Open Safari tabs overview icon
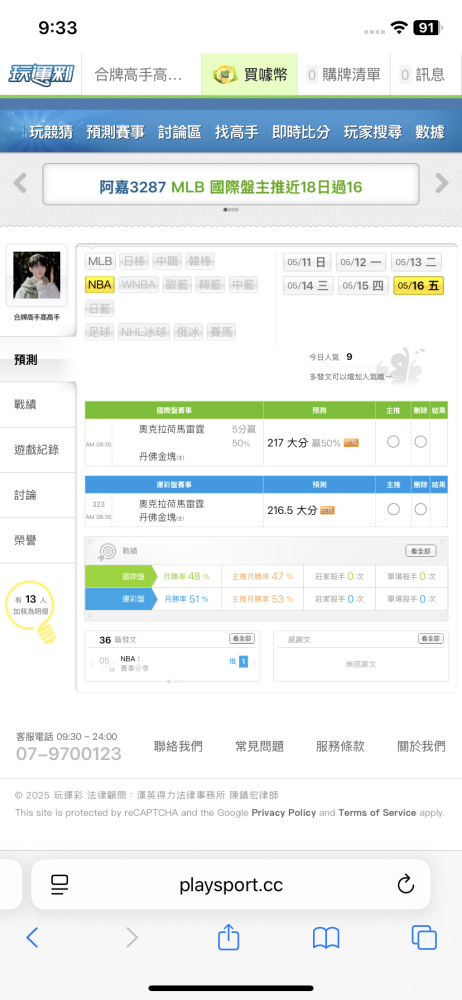 (x=424, y=937)
